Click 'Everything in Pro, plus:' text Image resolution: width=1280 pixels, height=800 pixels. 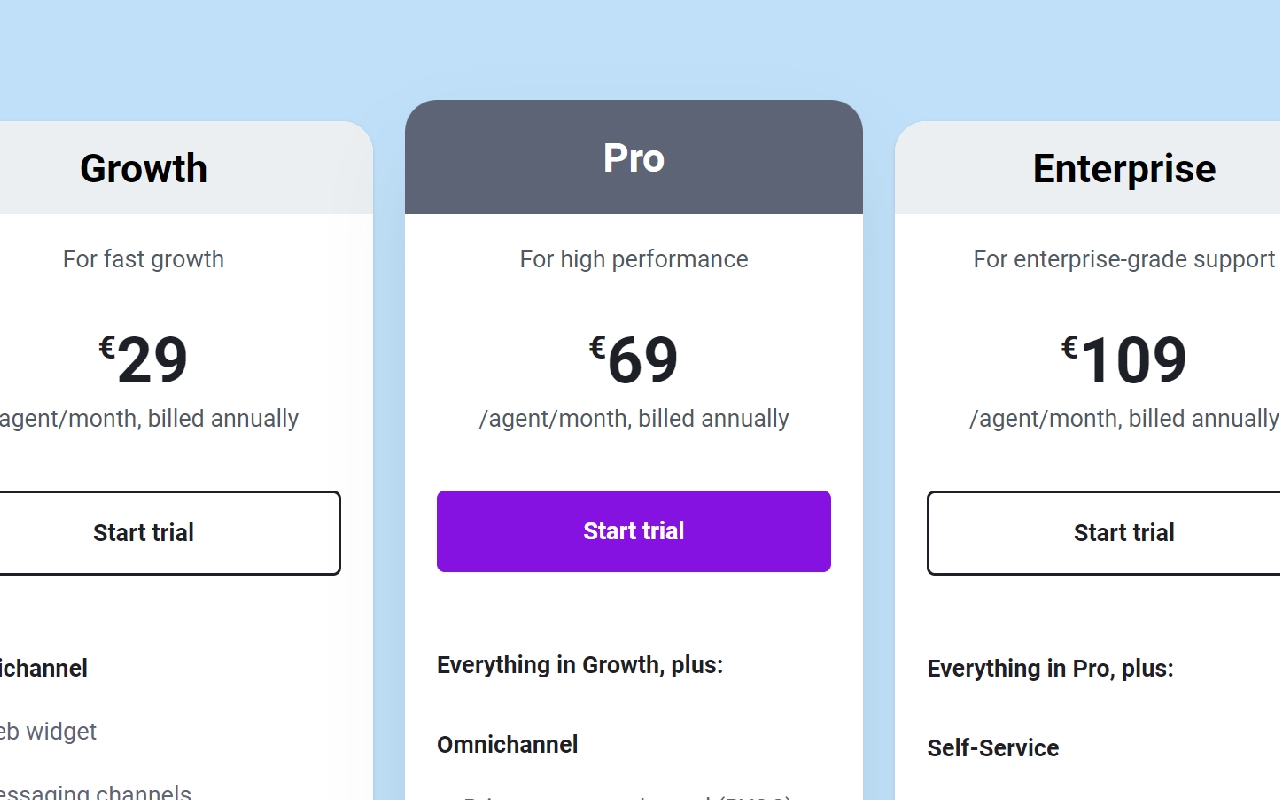click(x=1050, y=669)
